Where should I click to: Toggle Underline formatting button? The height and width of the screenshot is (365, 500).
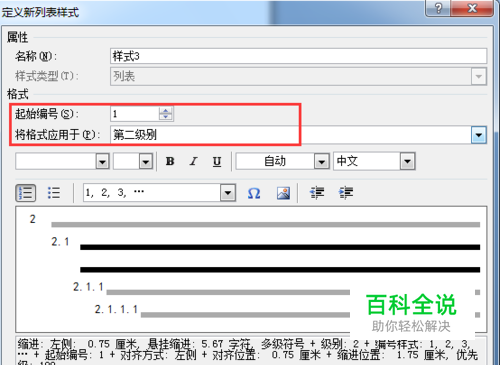(x=217, y=161)
